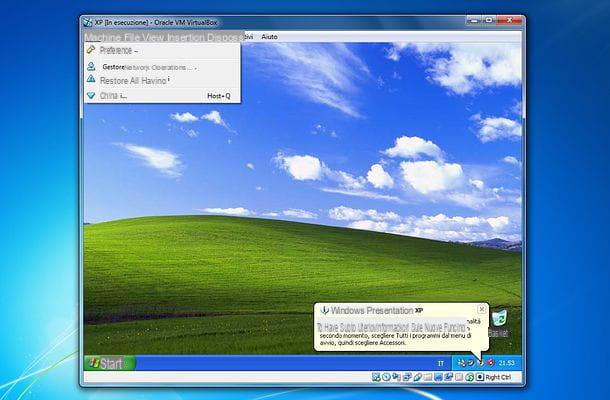This screenshot has width=610, height=400.
Task: Click the blue display status bar icon
Action: [438, 377]
